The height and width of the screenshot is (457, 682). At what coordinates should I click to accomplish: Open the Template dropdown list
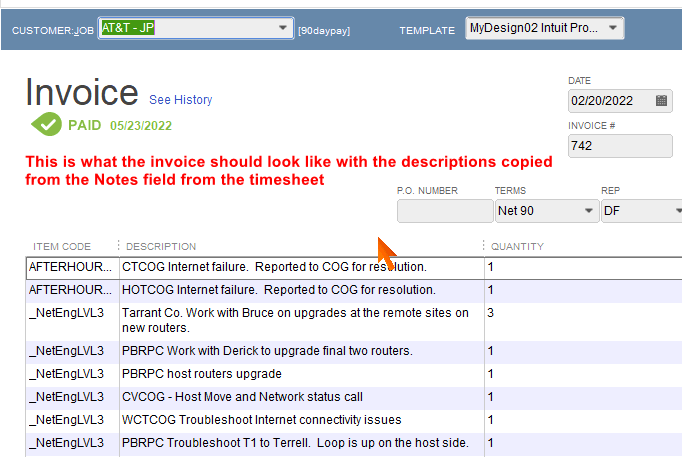613,28
